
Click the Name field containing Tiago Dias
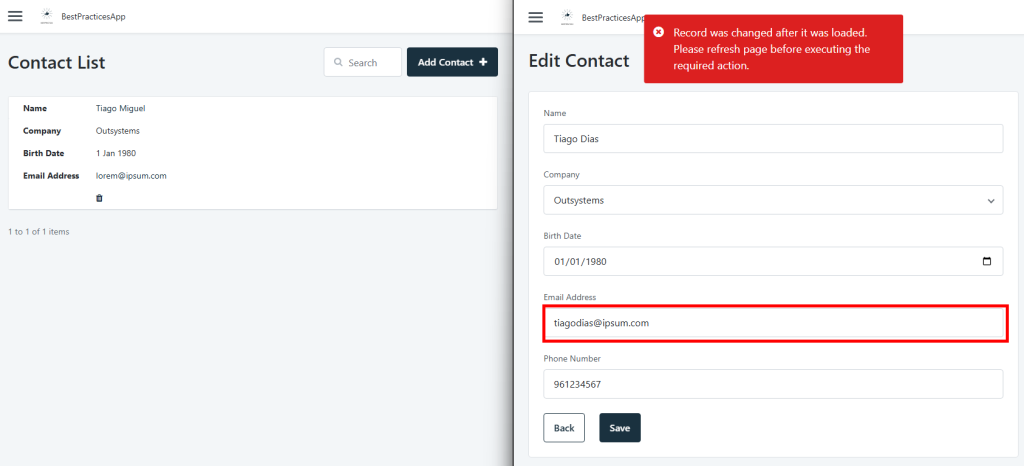773,138
